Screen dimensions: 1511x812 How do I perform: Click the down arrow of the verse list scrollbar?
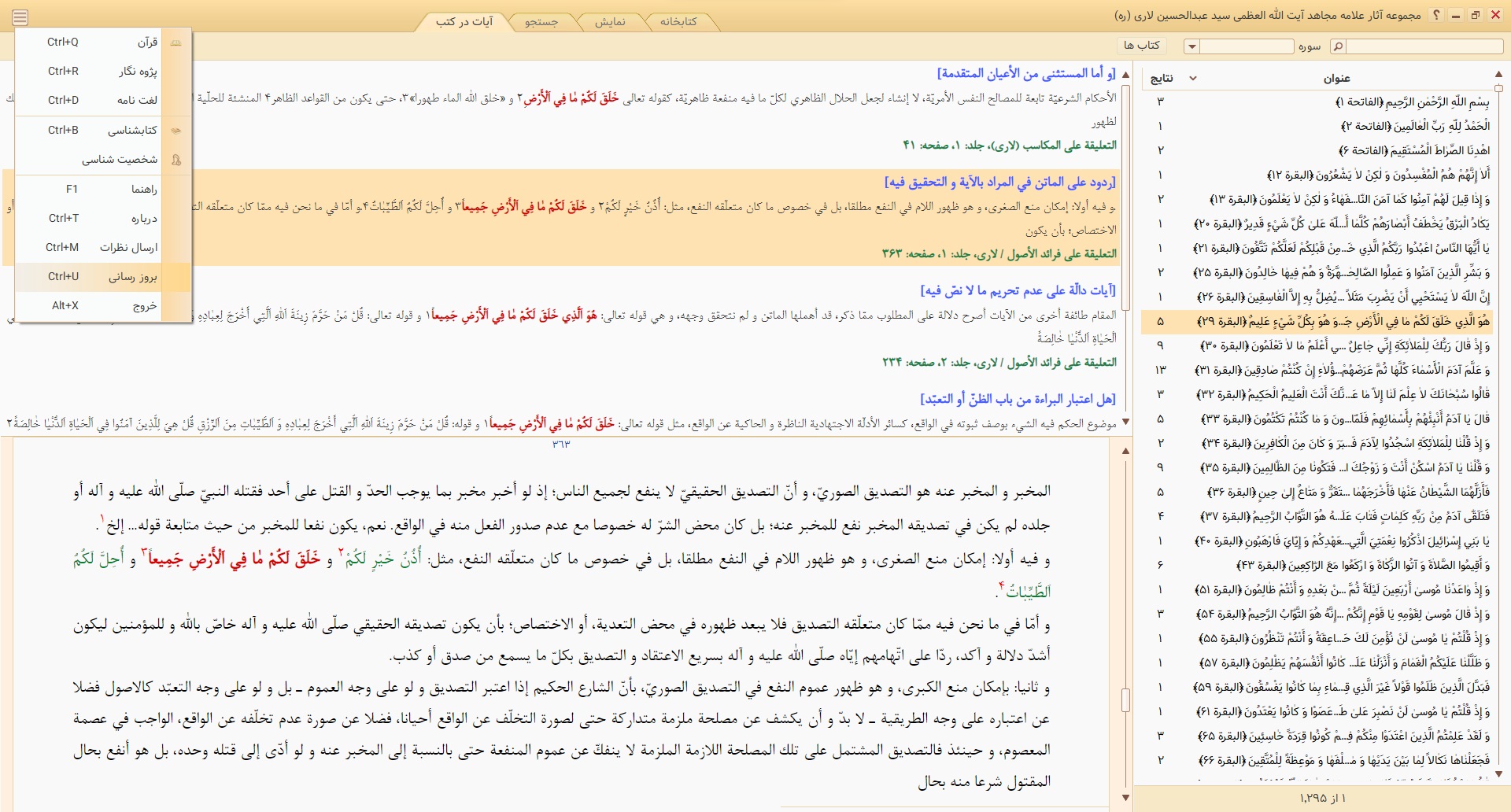point(1498,774)
